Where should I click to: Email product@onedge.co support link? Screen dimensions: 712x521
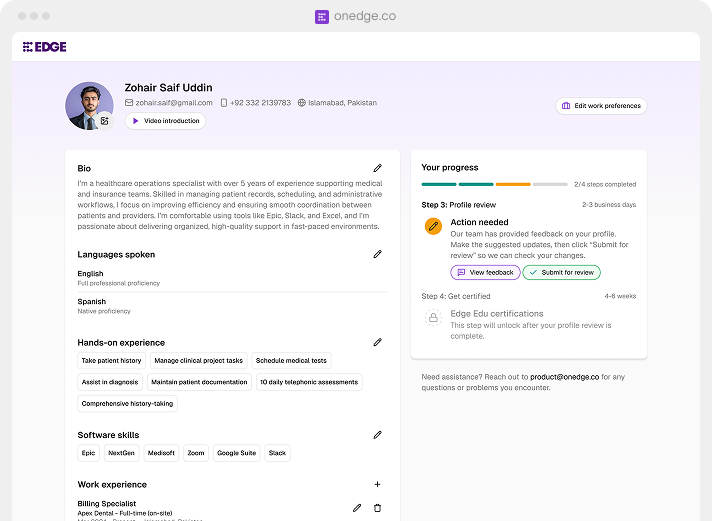coord(564,377)
